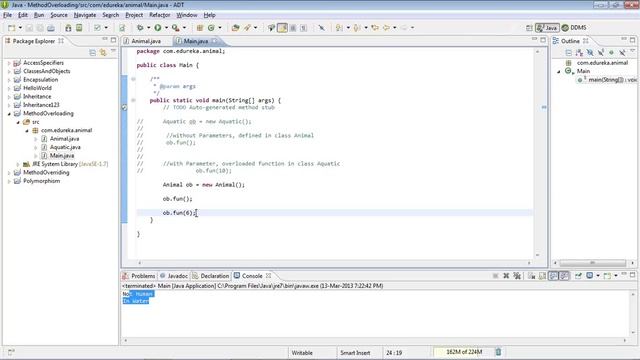640x360 pixels.
Task: Expand the Polymorphism project
Action: 9,181
